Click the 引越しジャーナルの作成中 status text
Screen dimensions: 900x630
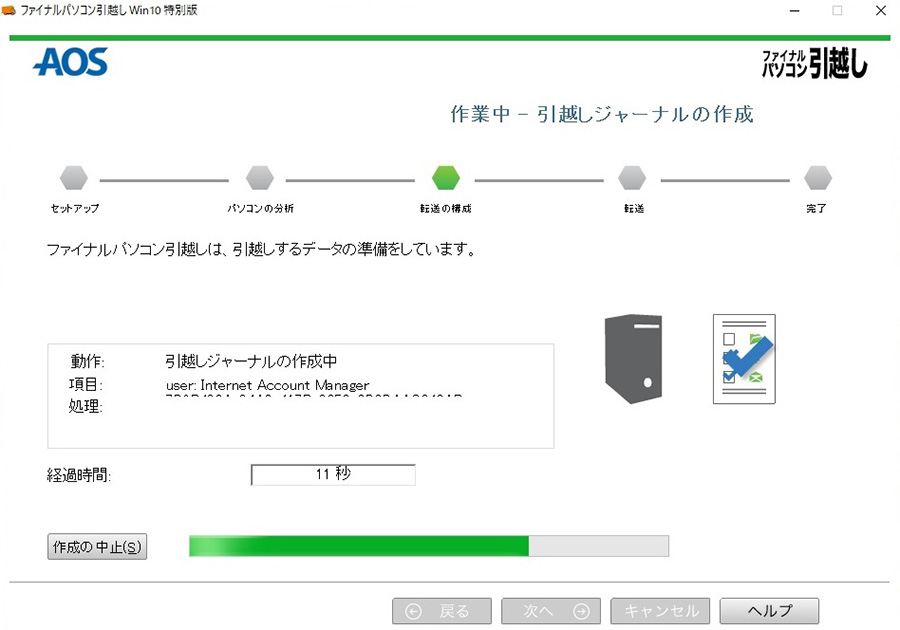tap(251, 361)
